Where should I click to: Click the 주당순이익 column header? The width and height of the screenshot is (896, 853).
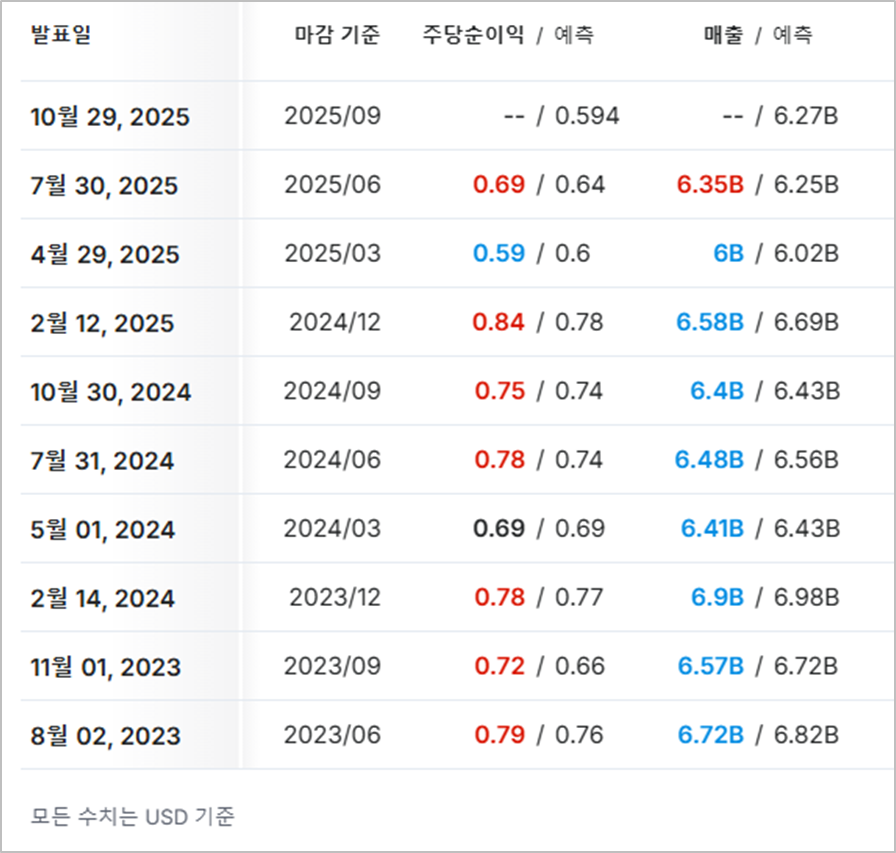point(473,34)
